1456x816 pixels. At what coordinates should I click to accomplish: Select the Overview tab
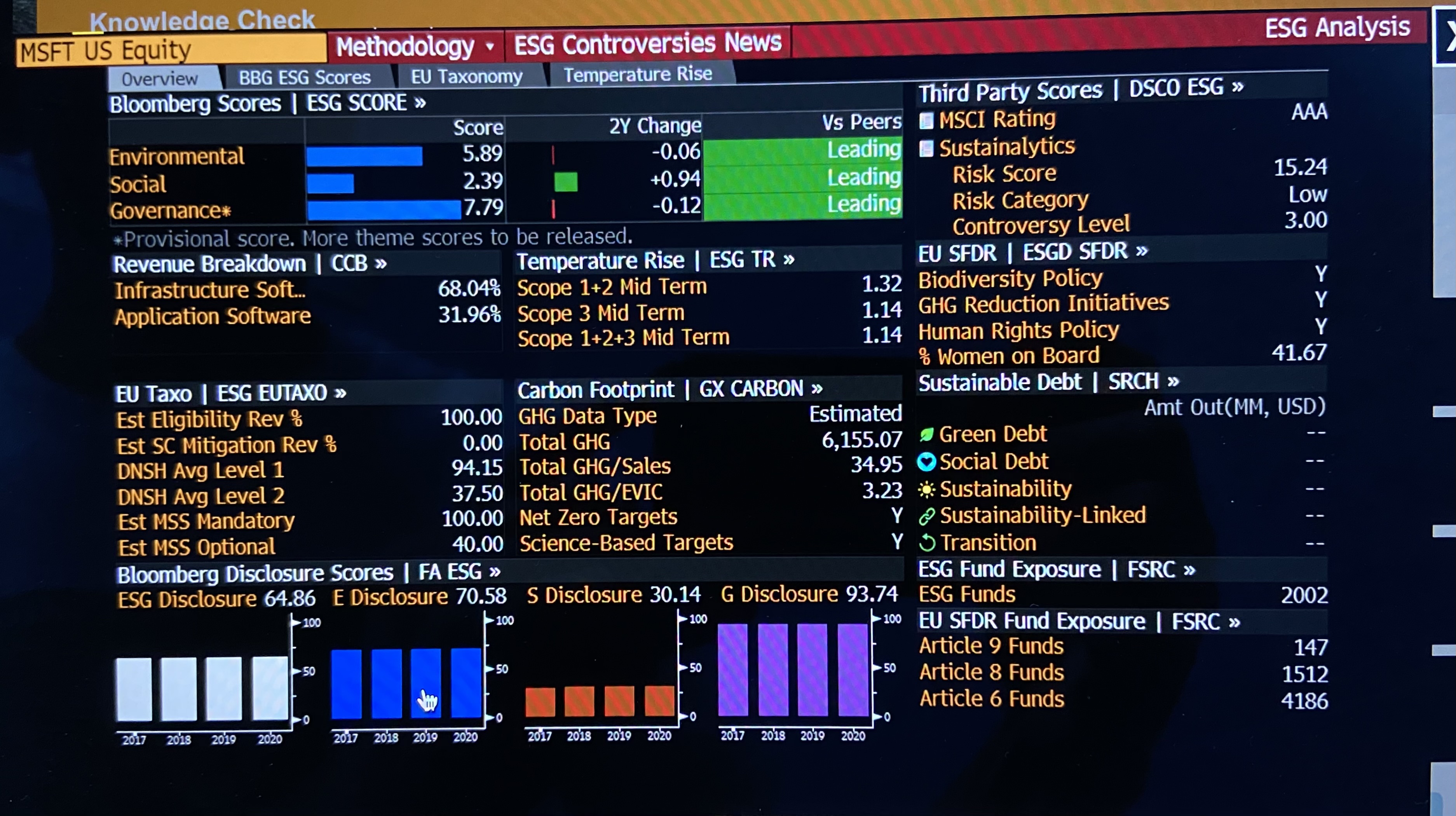pyautogui.click(x=163, y=78)
